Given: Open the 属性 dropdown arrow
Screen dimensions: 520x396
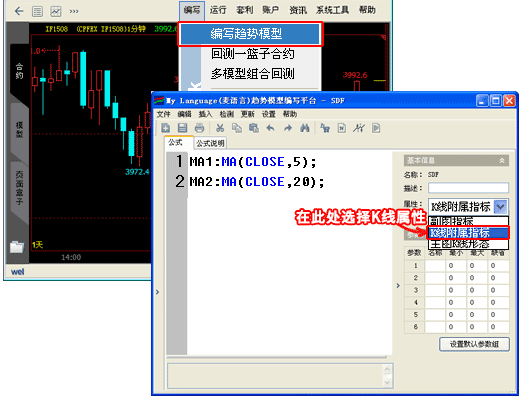Looking at the screenshot, I should [x=500, y=207].
